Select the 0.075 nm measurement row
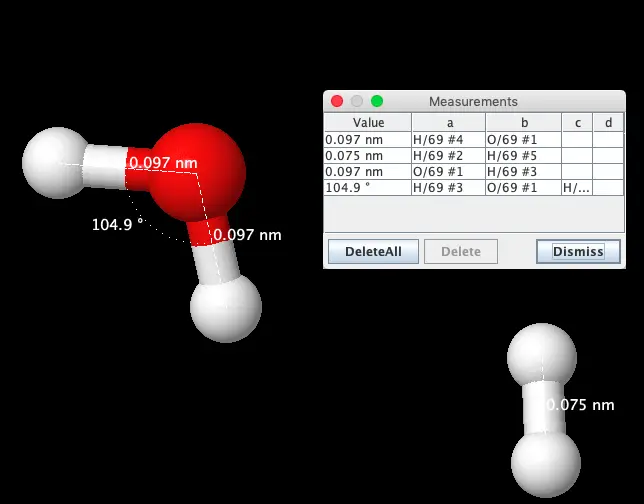Image resolution: width=644 pixels, height=504 pixels. click(x=367, y=156)
